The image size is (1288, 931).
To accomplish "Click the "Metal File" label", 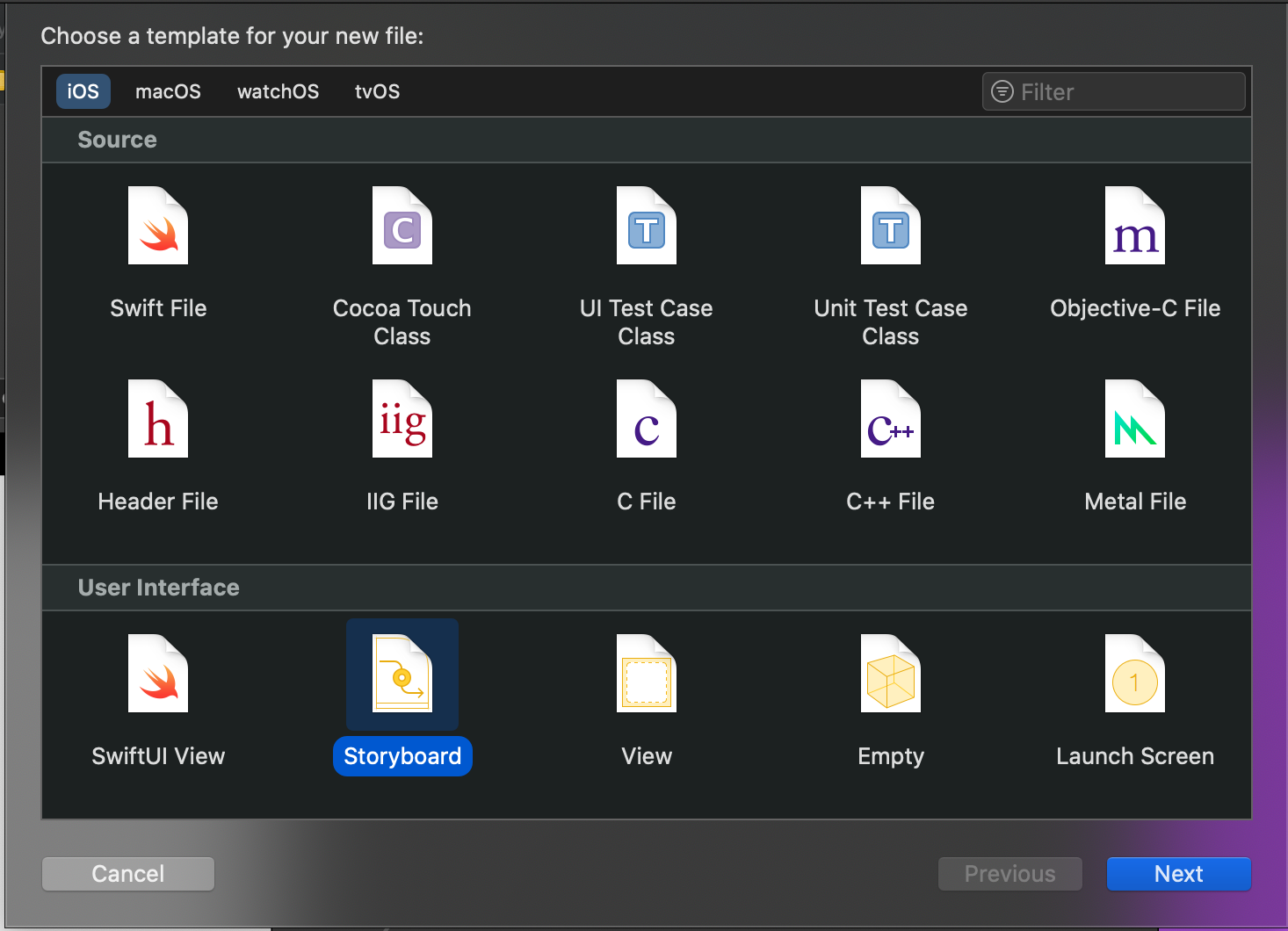I will (1135, 502).
